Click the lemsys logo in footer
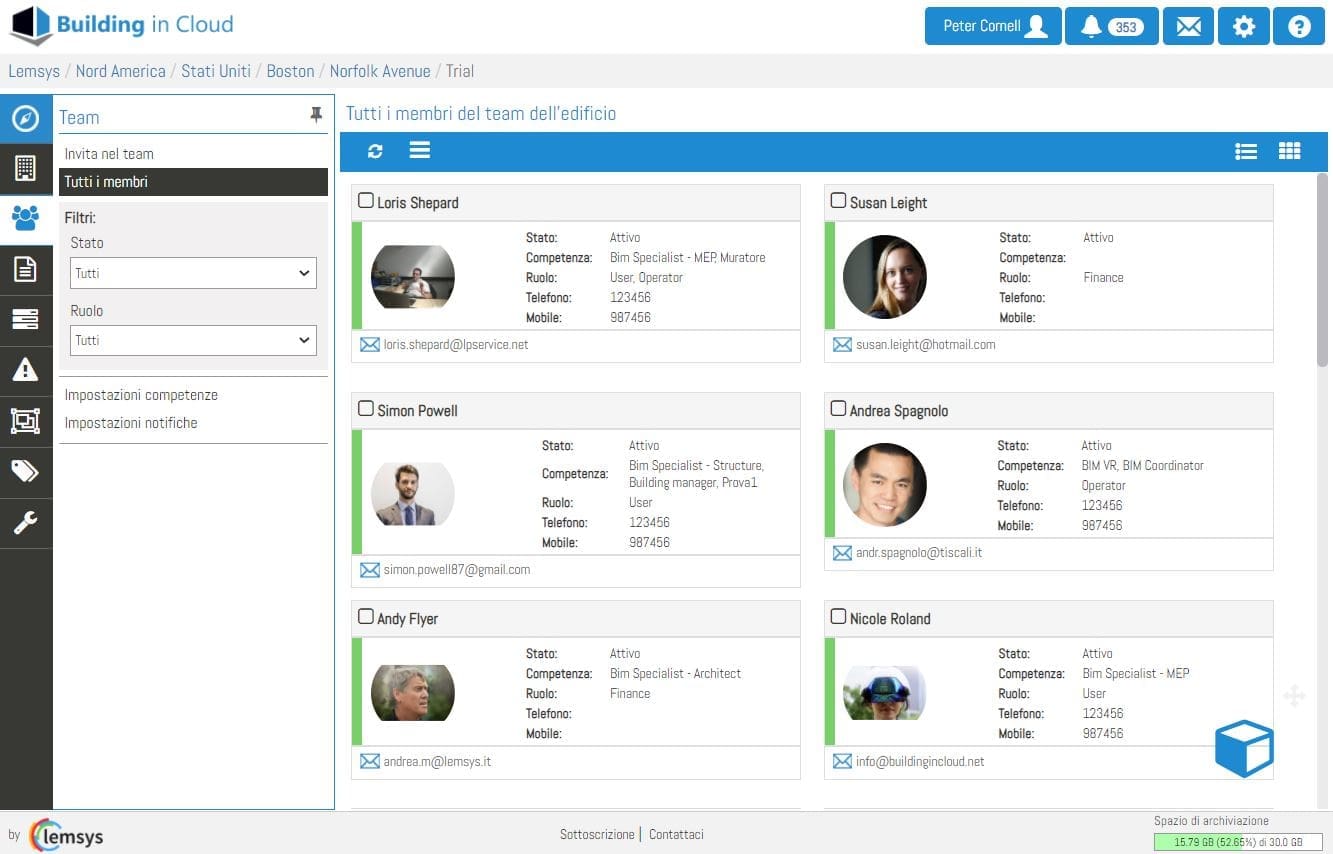 pos(66,835)
